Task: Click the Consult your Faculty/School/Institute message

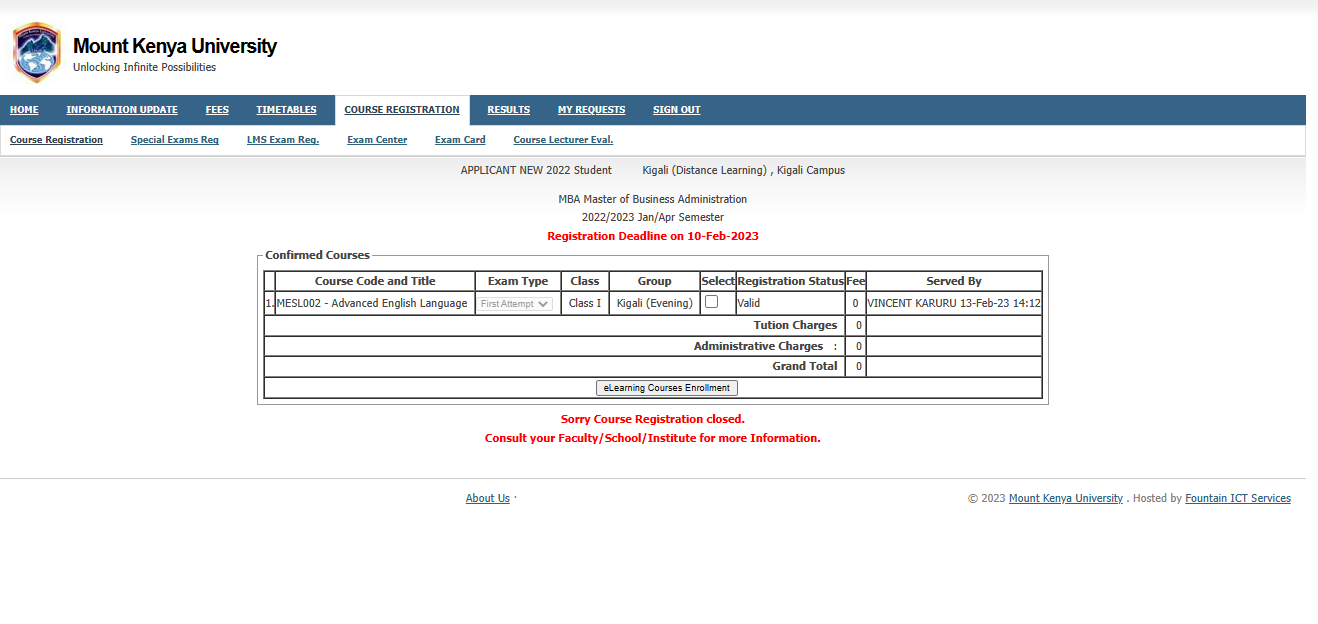Action: (x=653, y=438)
